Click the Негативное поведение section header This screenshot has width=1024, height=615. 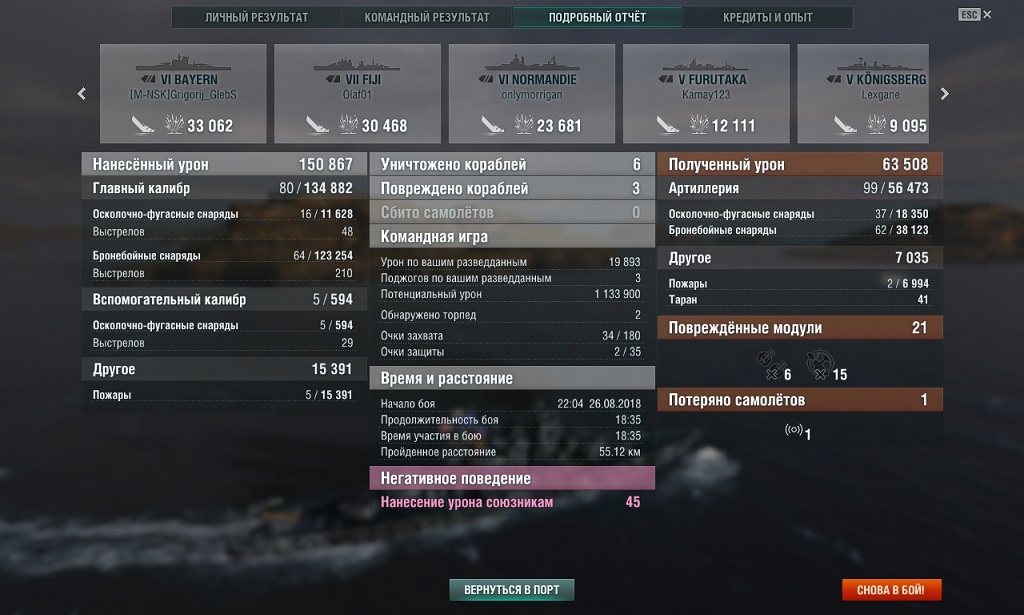512,478
